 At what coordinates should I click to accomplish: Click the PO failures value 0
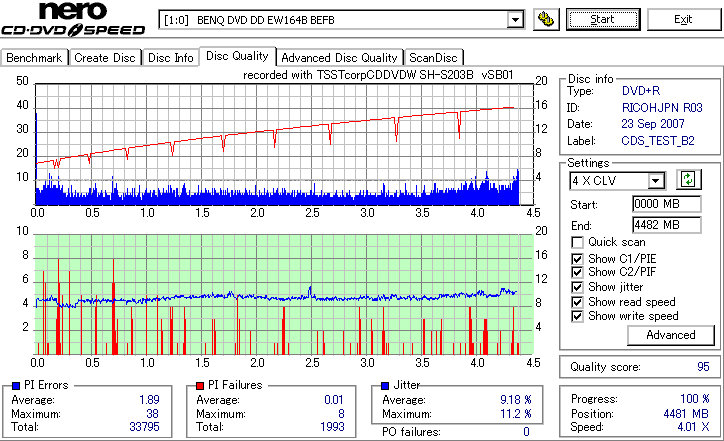point(526,432)
